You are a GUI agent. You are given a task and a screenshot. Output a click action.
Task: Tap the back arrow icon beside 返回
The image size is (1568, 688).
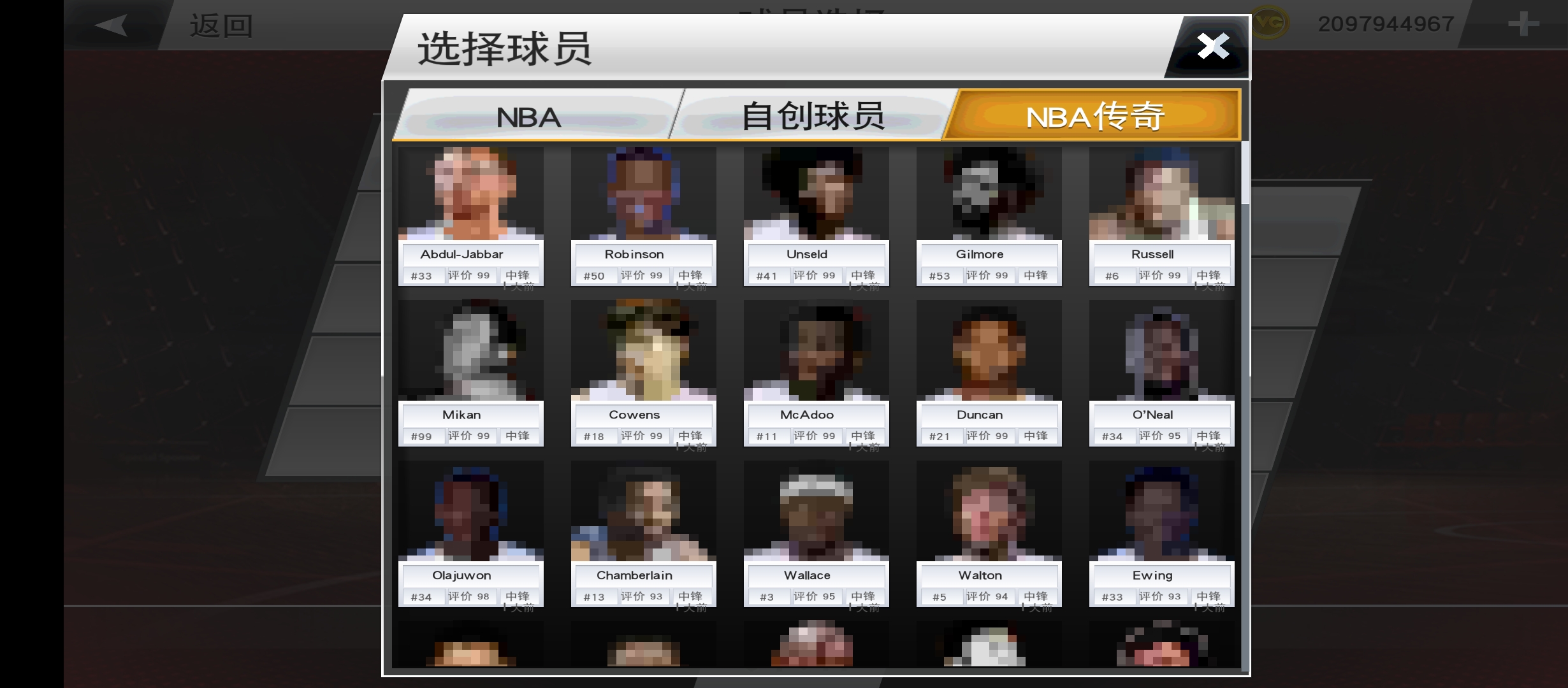(112, 25)
